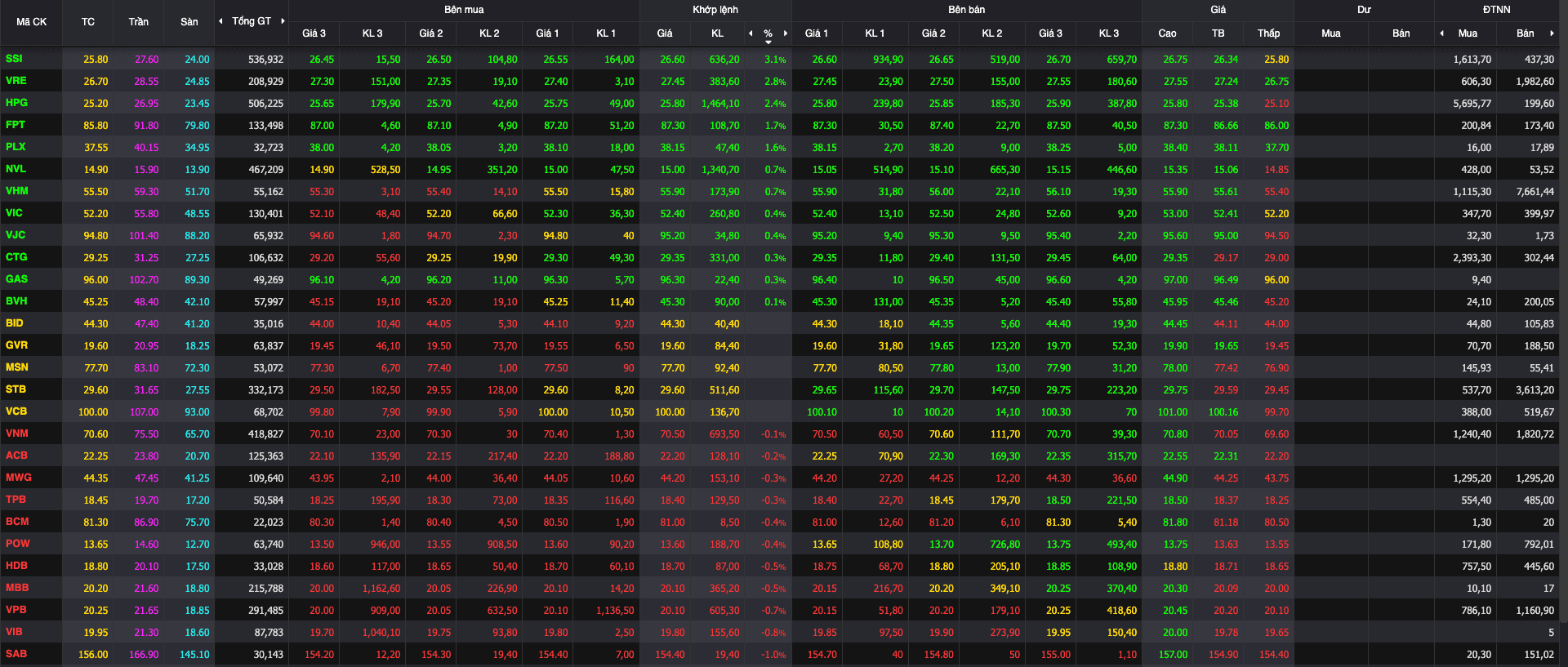This screenshot has height=667, width=1568.
Task: Click right arrow after the % column header
Action: (786, 33)
